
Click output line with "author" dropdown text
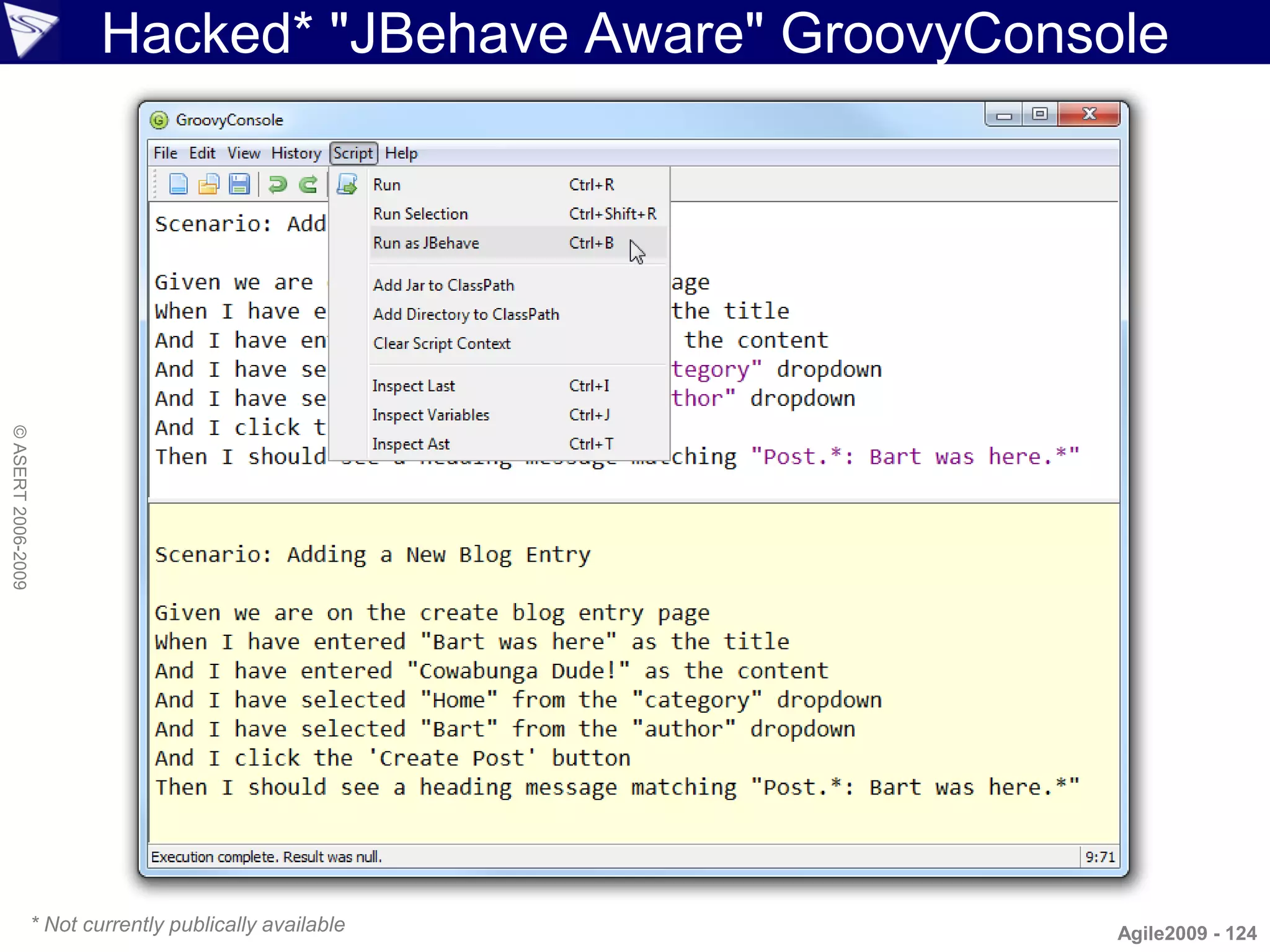point(505,729)
